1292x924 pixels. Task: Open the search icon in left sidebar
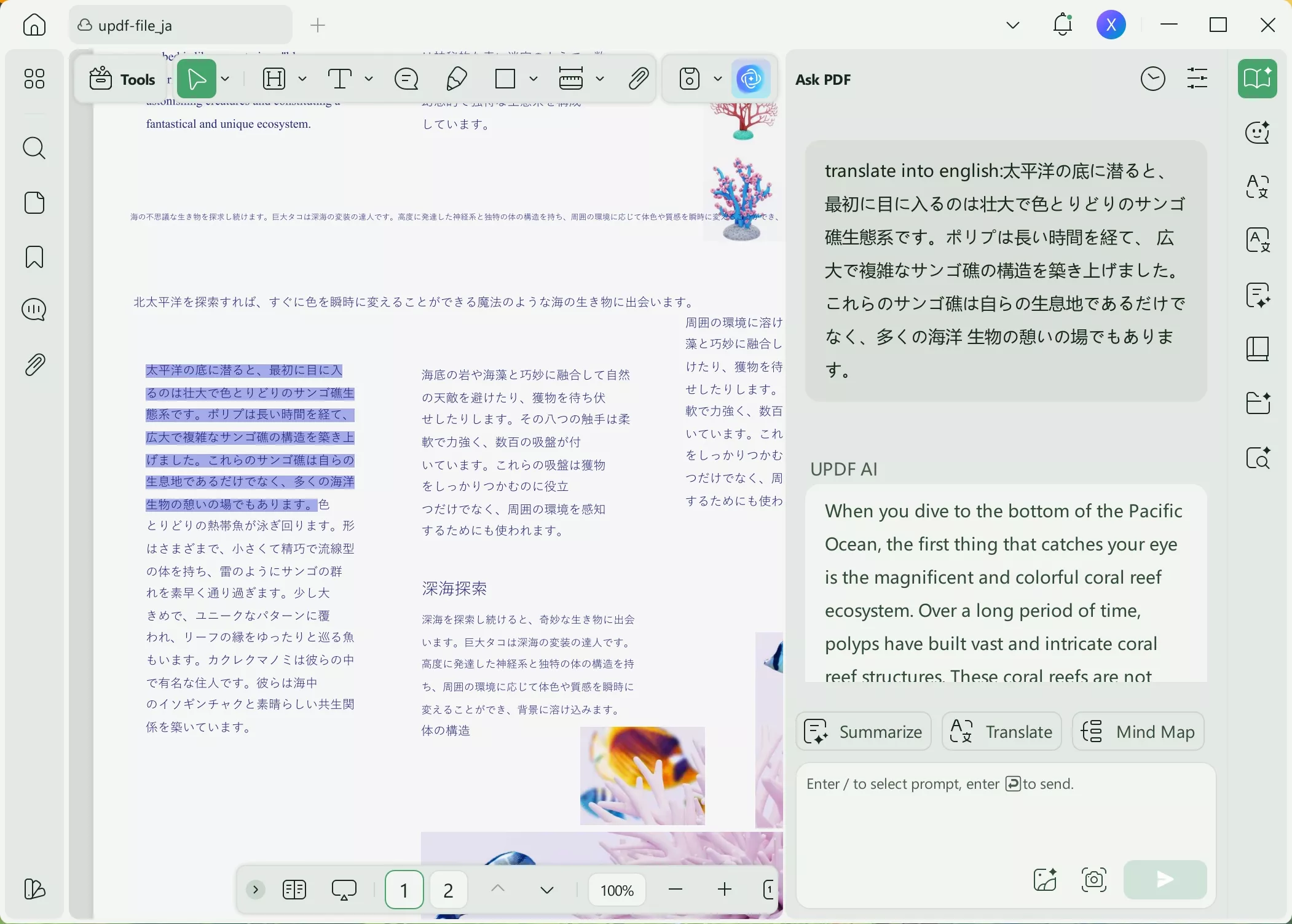click(35, 148)
